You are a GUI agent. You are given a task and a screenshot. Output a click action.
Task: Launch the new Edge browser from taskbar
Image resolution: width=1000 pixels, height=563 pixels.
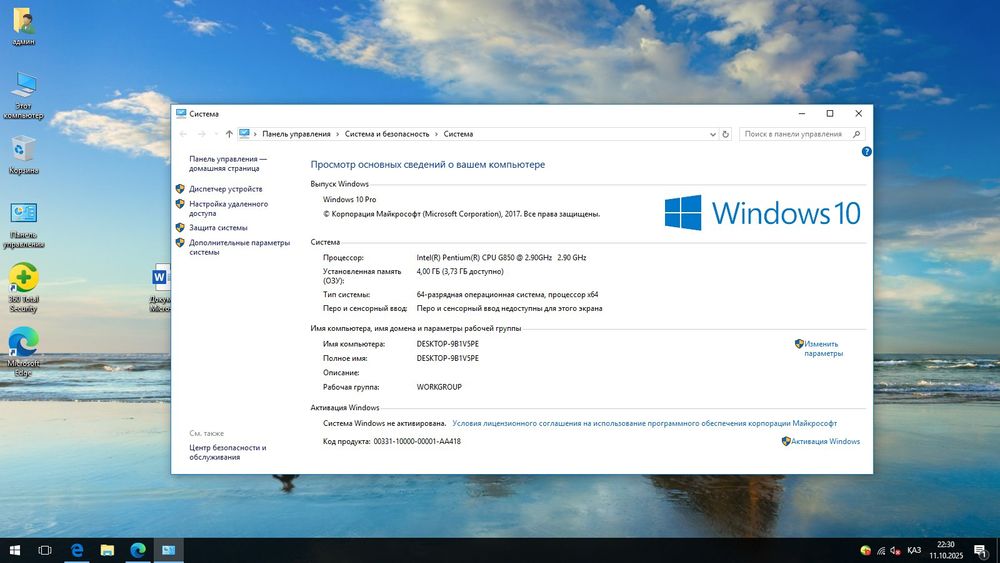[x=138, y=550]
